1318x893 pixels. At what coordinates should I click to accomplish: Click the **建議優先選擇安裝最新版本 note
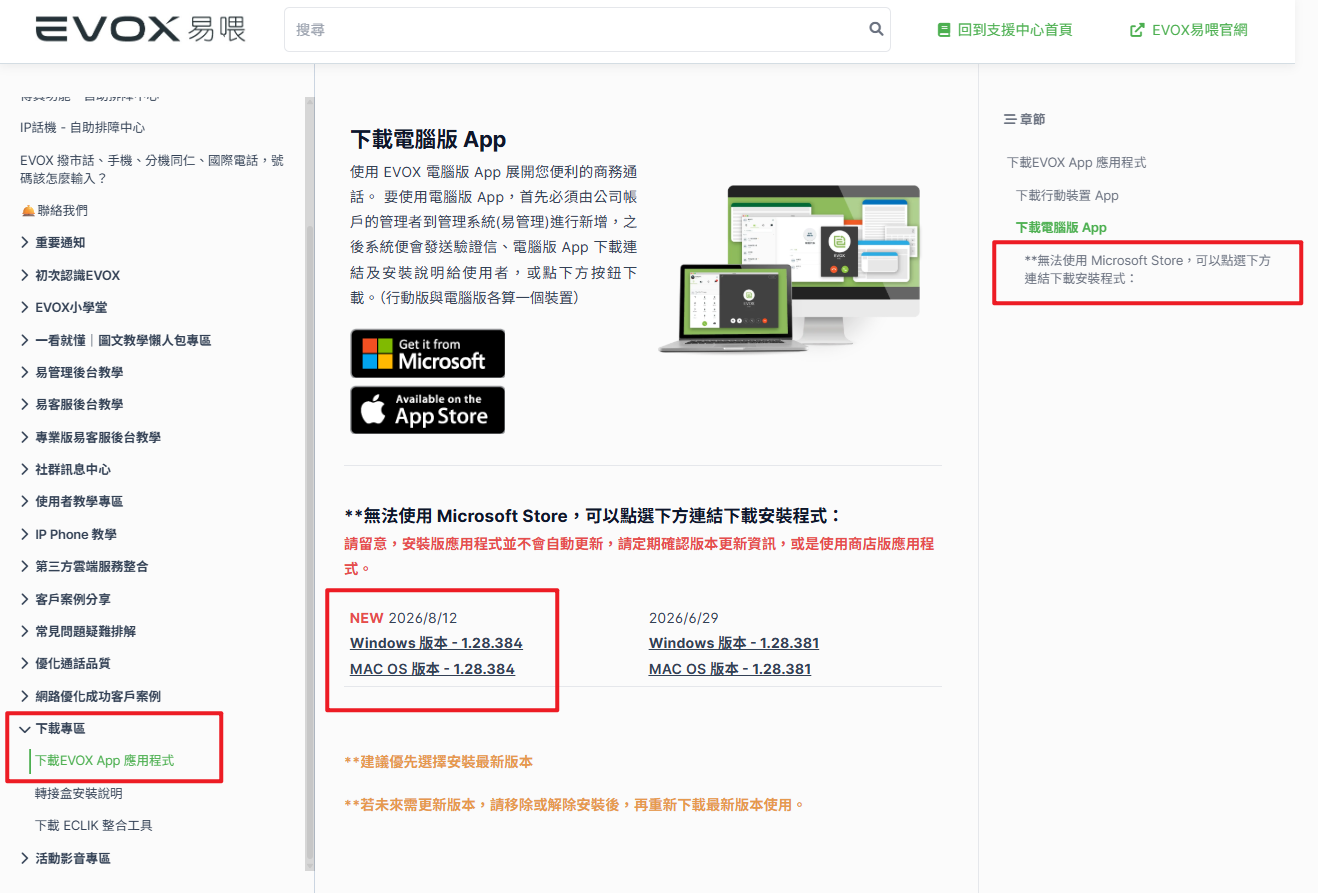click(438, 762)
